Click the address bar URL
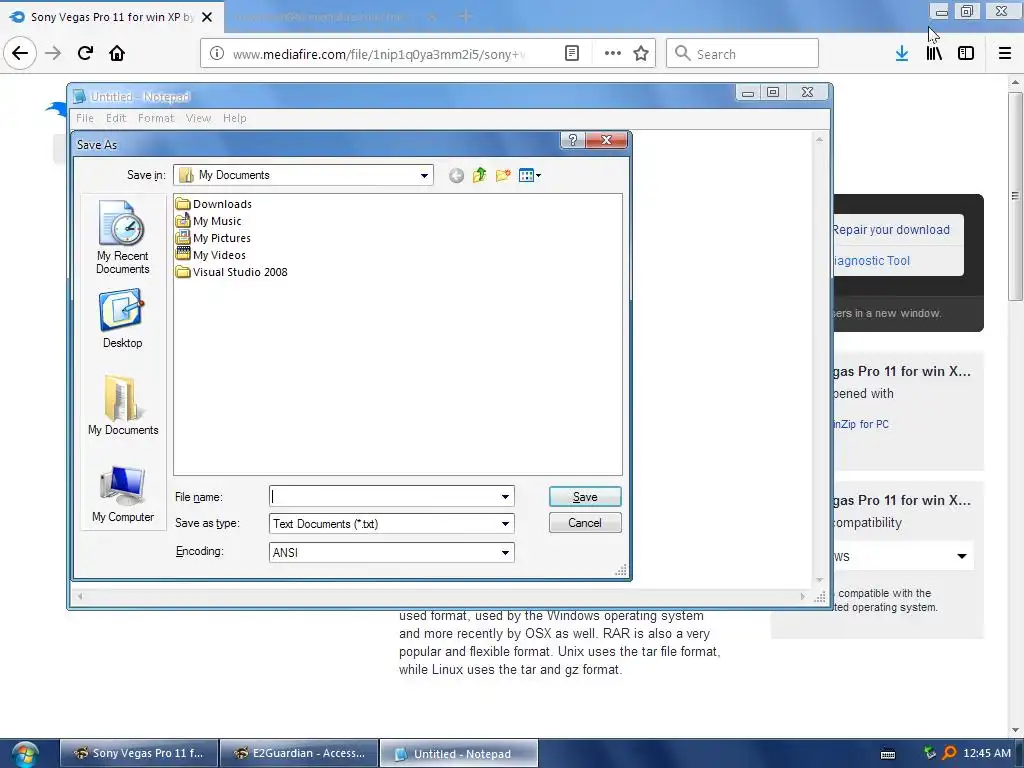Image resolution: width=1024 pixels, height=768 pixels. 379,54
